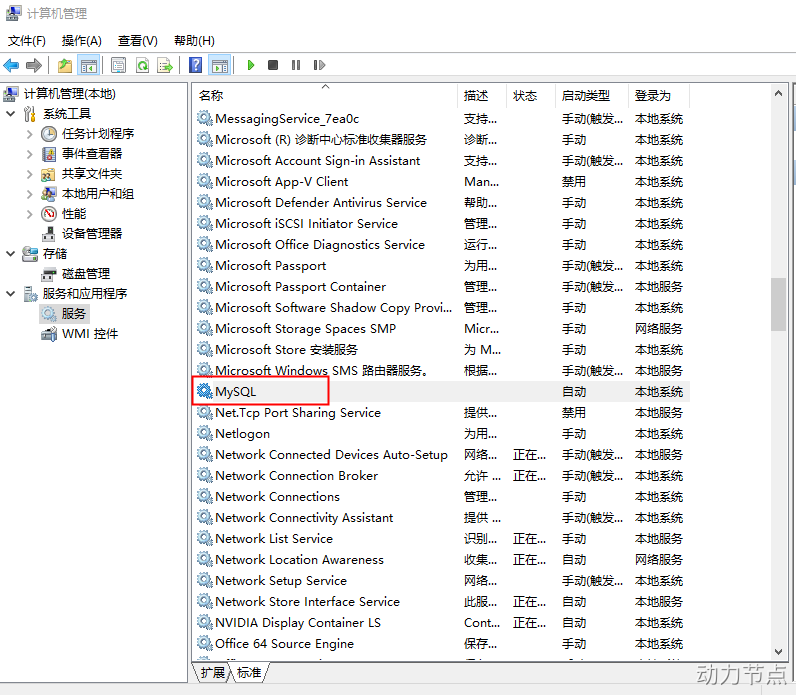The width and height of the screenshot is (796, 695).
Task: Toggle the Show/Hide Action Pane icon
Action: click(220, 65)
